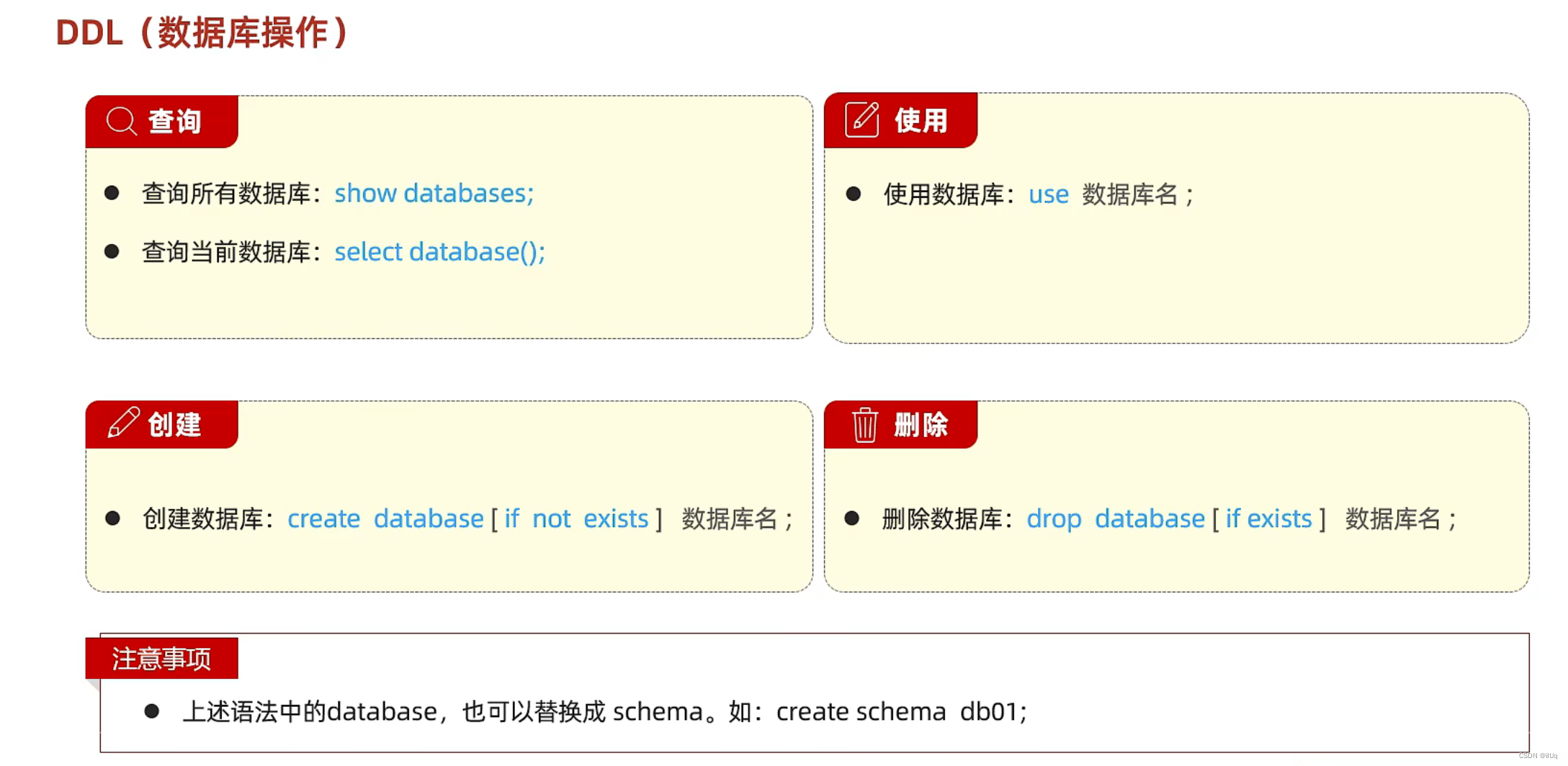Click the label 删除数据库：

point(949,518)
